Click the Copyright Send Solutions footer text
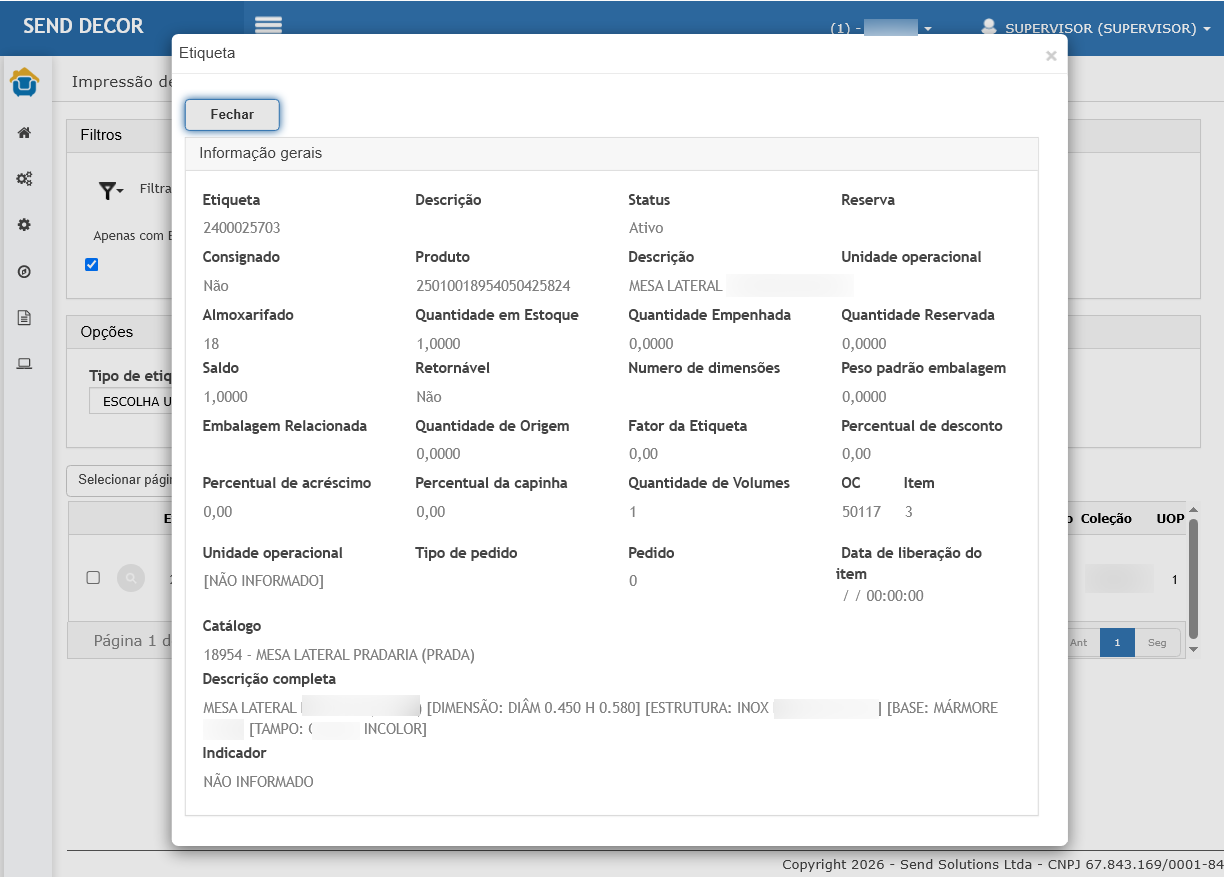Image resolution: width=1224 pixels, height=877 pixels. (1003, 864)
